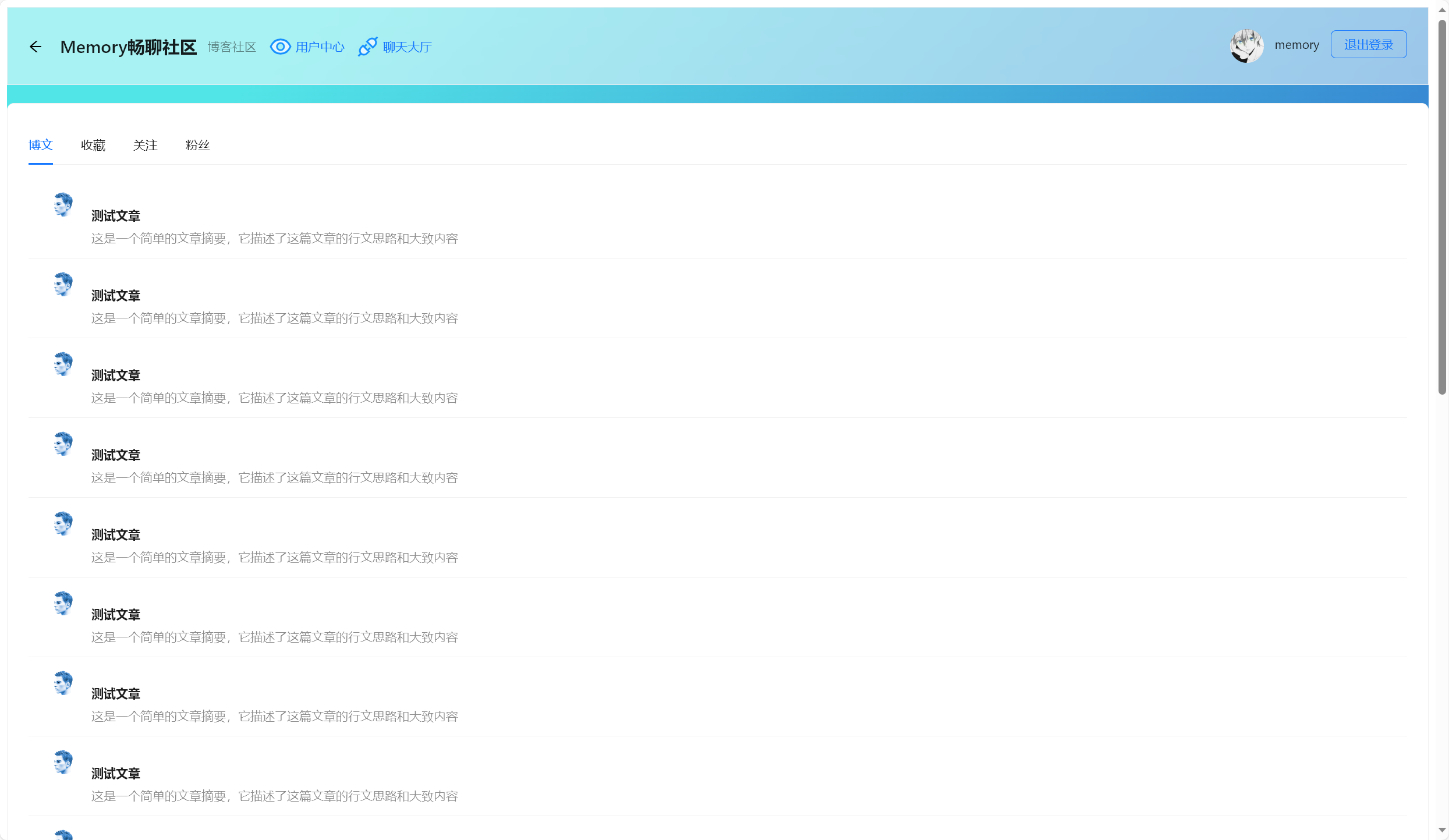The image size is (1449, 840).
Task: Switch to the 关注 tab
Action: [146, 145]
